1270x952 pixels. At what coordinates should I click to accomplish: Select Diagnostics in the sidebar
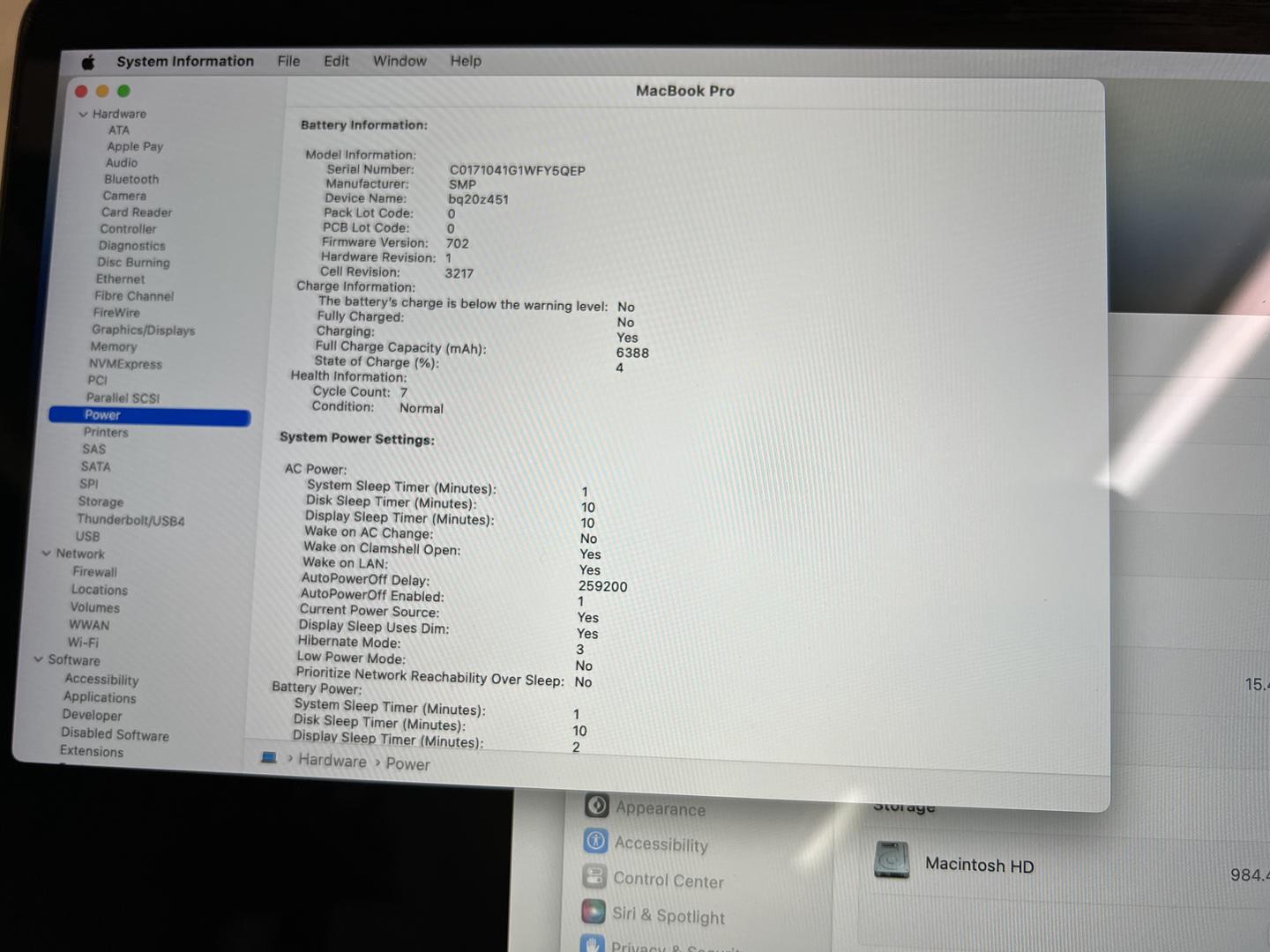click(131, 246)
